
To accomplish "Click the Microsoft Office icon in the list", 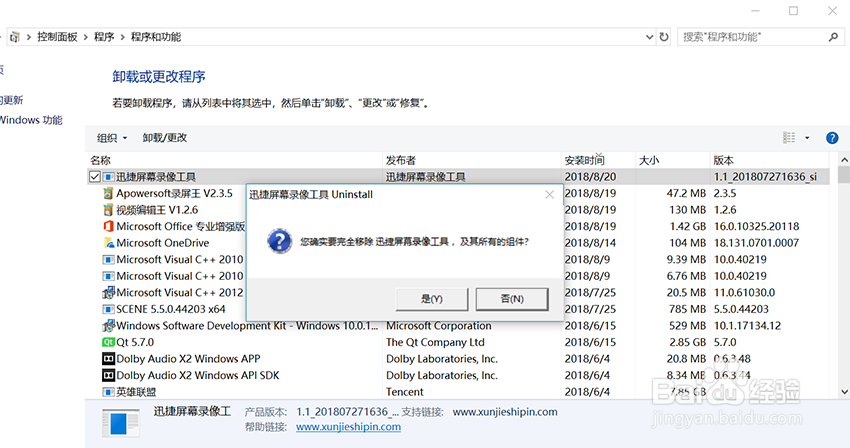I will pyautogui.click(x=108, y=226).
